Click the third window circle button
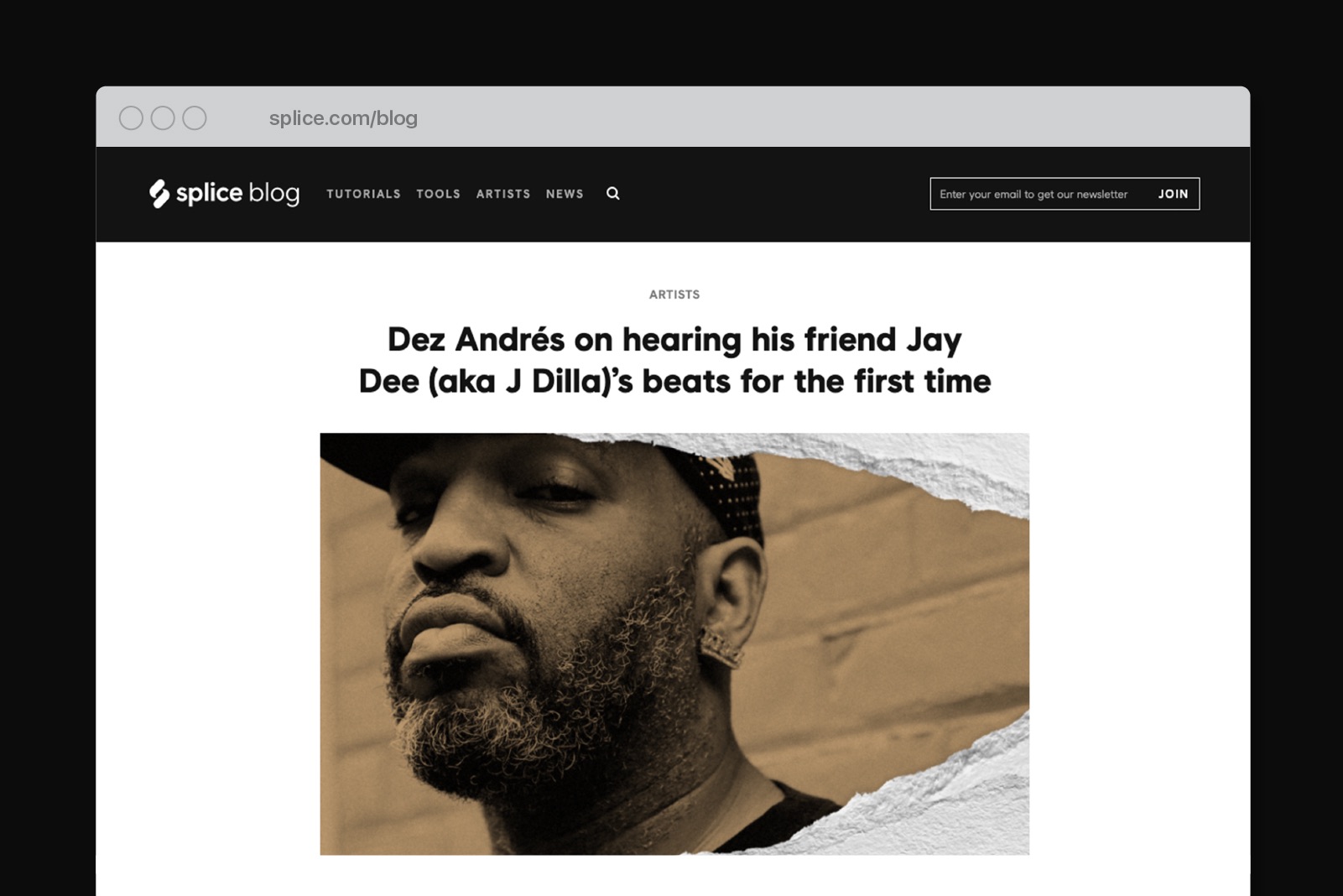Viewport: 1343px width, 896px height. (x=195, y=118)
